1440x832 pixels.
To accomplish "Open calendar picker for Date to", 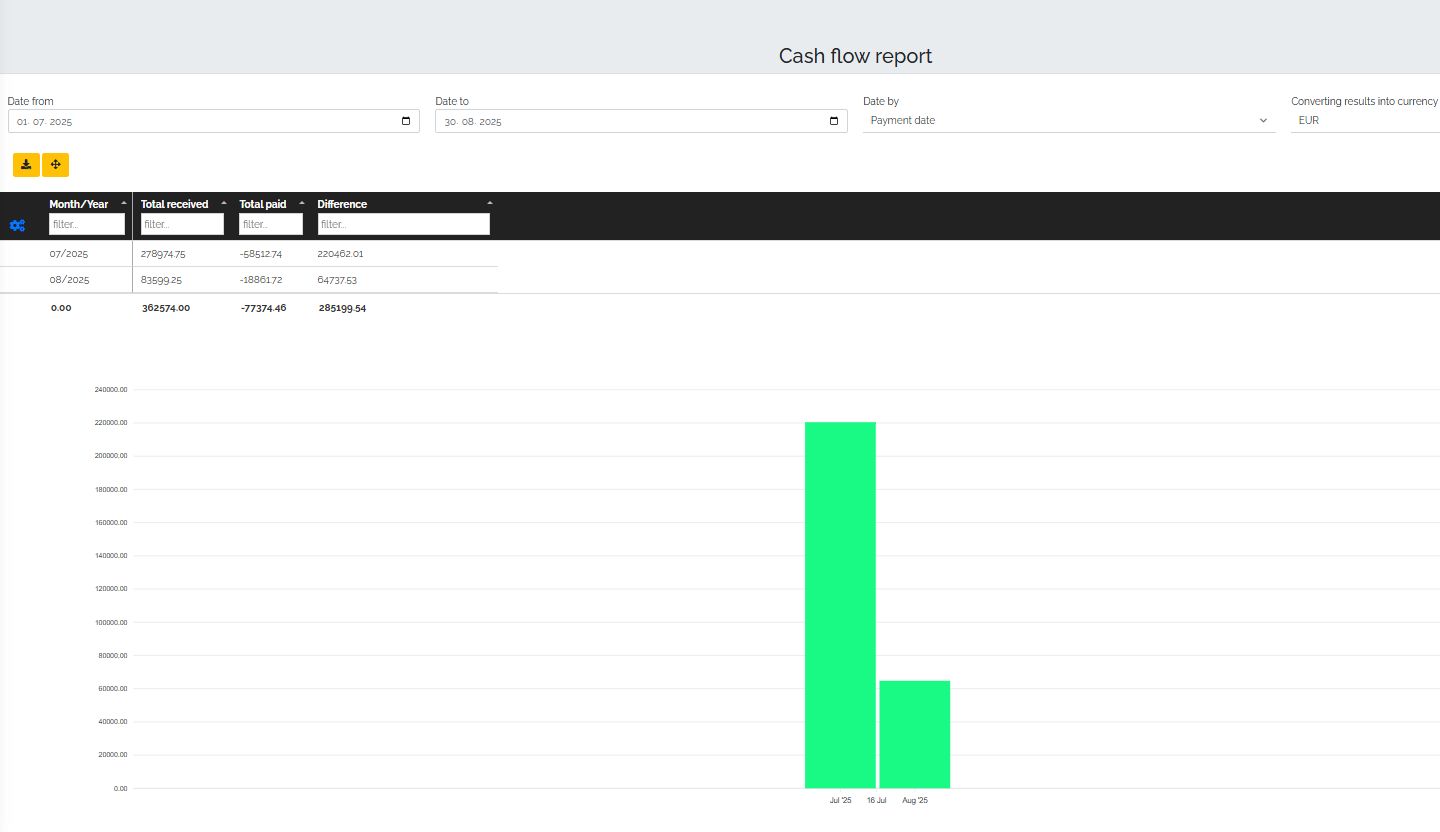I will coord(834,121).
